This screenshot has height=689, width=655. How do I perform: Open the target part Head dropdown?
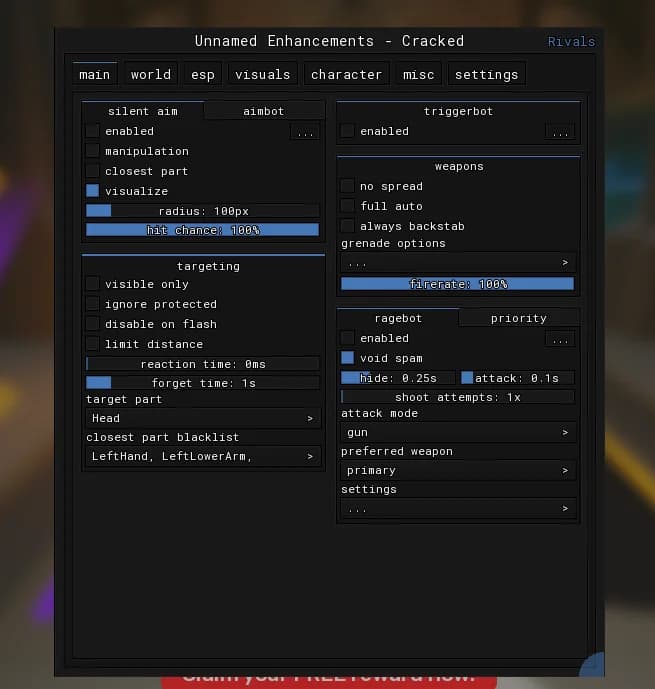[x=203, y=418]
